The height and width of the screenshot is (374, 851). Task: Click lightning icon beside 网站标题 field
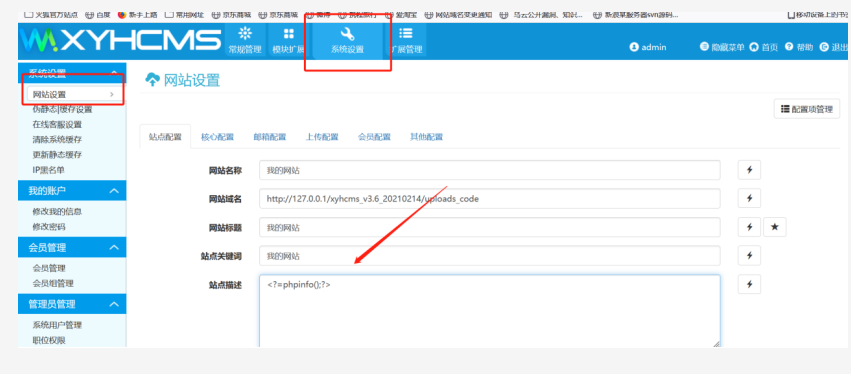(750, 227)
